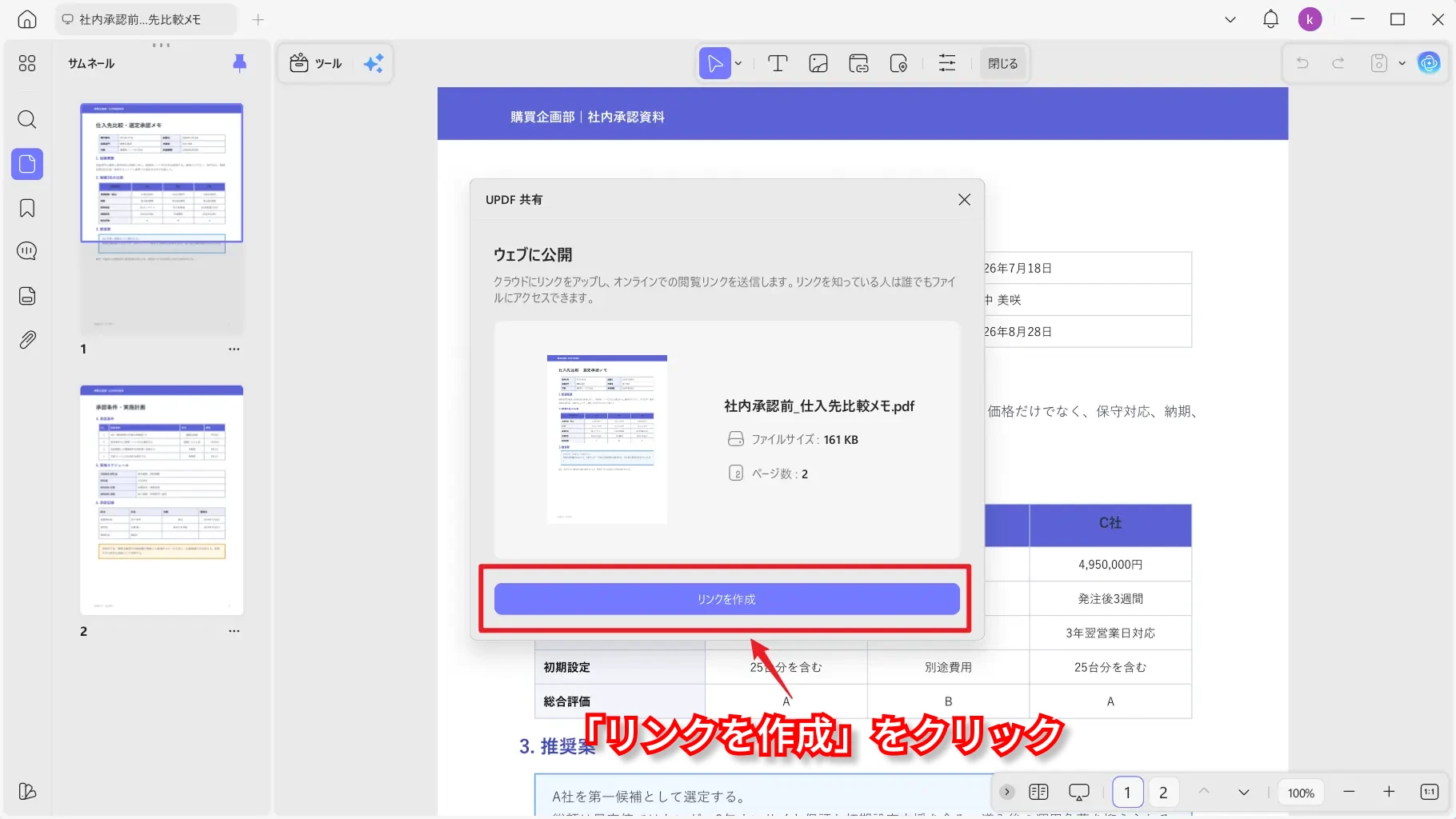Click the bottom-left panel toggle icon

point(27,791)
